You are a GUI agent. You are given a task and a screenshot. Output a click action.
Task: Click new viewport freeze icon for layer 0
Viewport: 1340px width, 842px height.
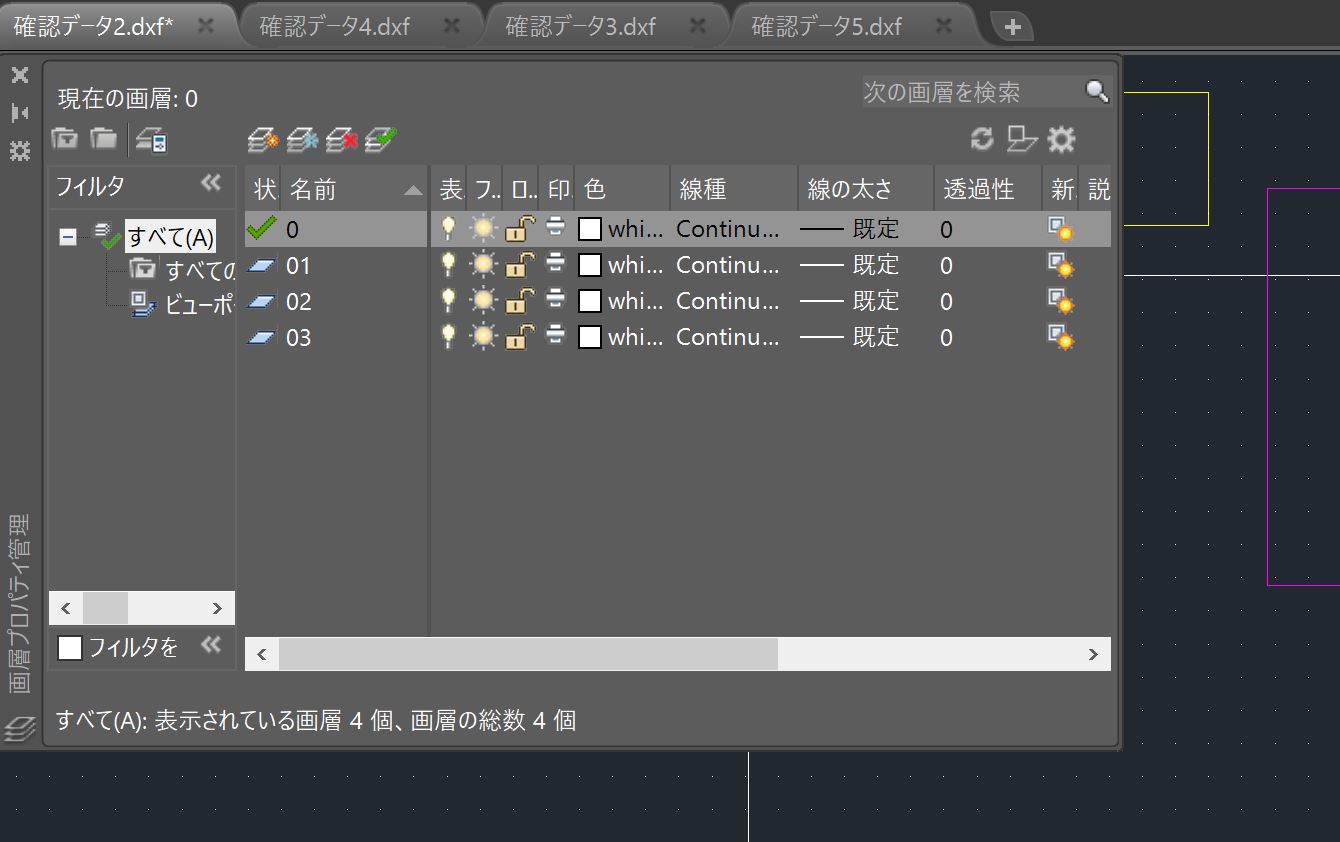coord(1060,230)
